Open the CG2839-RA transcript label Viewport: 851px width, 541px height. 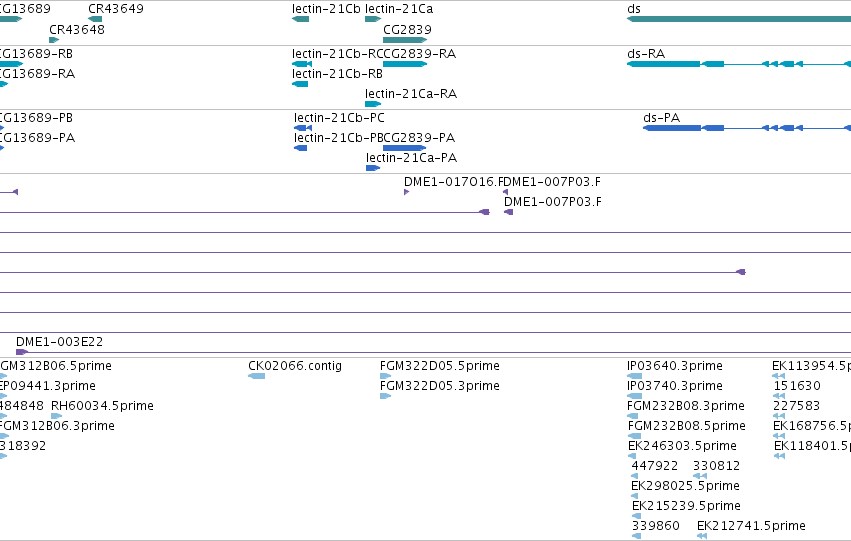[x=420, y=54]
